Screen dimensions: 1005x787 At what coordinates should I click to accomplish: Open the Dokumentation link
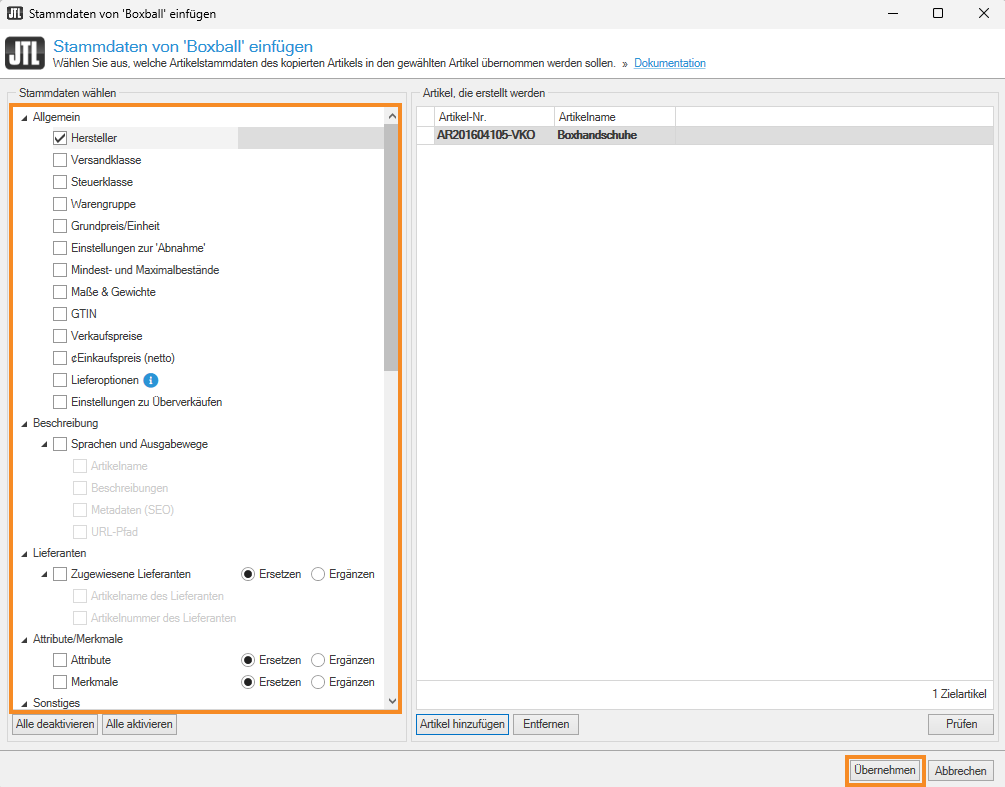pyautogui.click(x=669, y=64)
